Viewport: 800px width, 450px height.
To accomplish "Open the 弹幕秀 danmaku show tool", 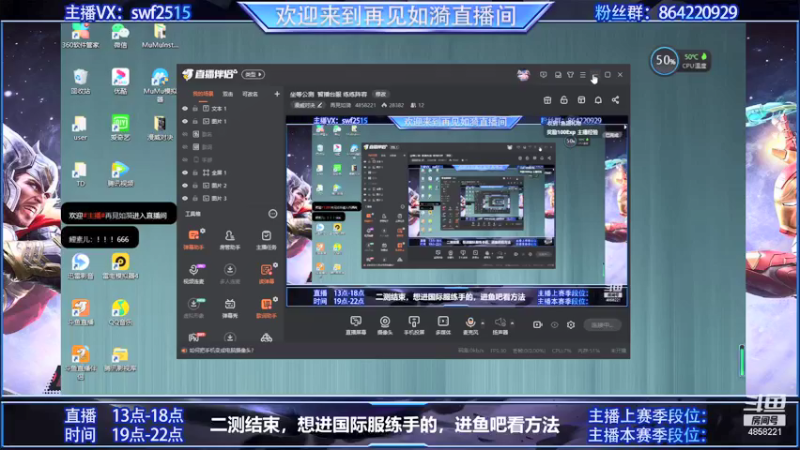I will pos(230,308).
